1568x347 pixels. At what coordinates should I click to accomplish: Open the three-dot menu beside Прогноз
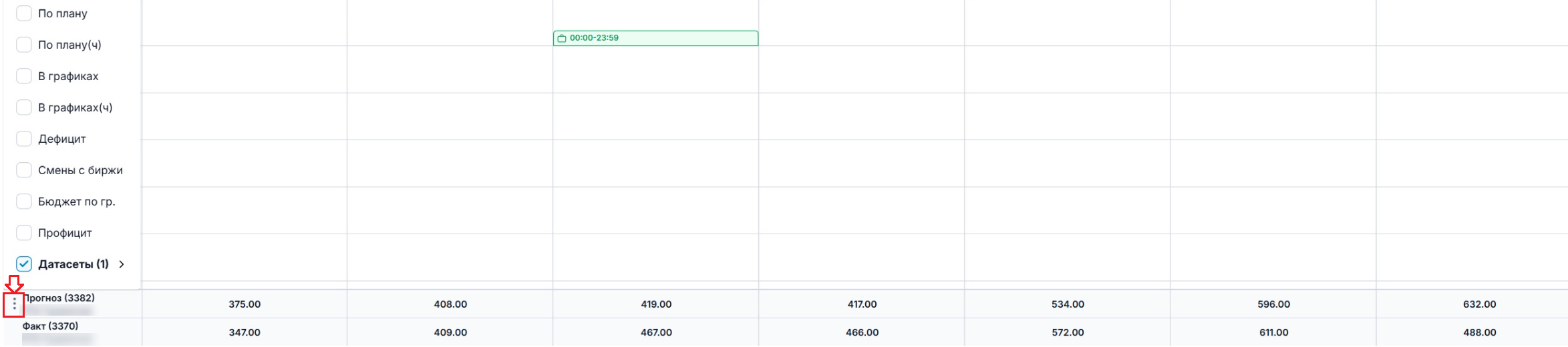pos(14,305)
